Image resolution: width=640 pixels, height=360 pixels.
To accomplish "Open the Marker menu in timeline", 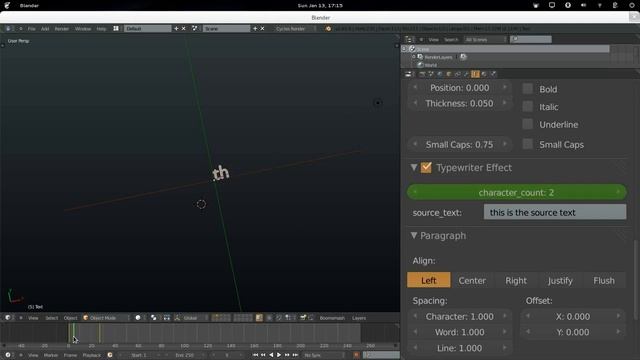I will click(51, 355).
